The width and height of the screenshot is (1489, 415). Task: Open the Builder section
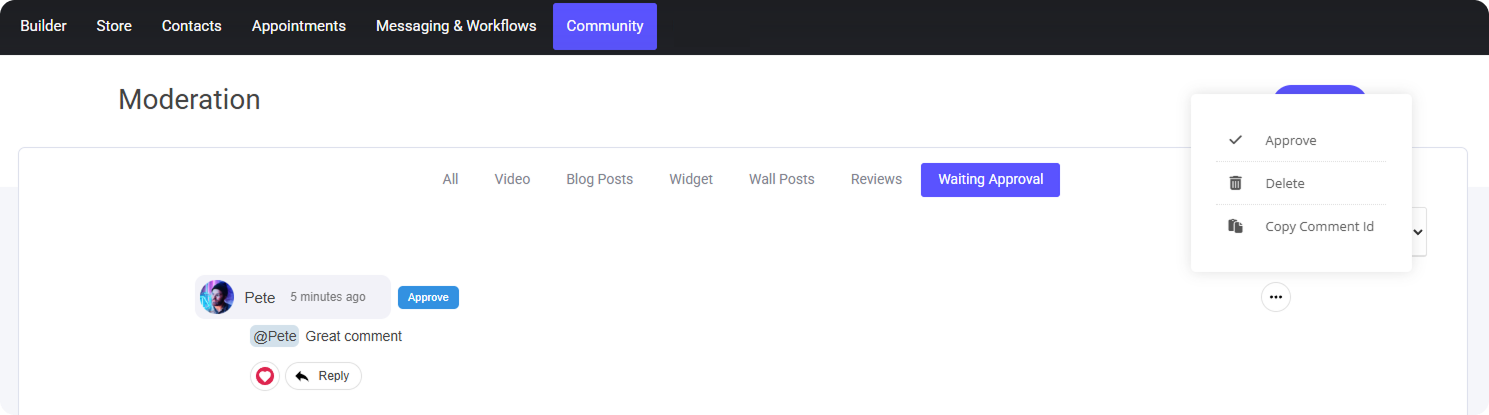coord(43,26)
